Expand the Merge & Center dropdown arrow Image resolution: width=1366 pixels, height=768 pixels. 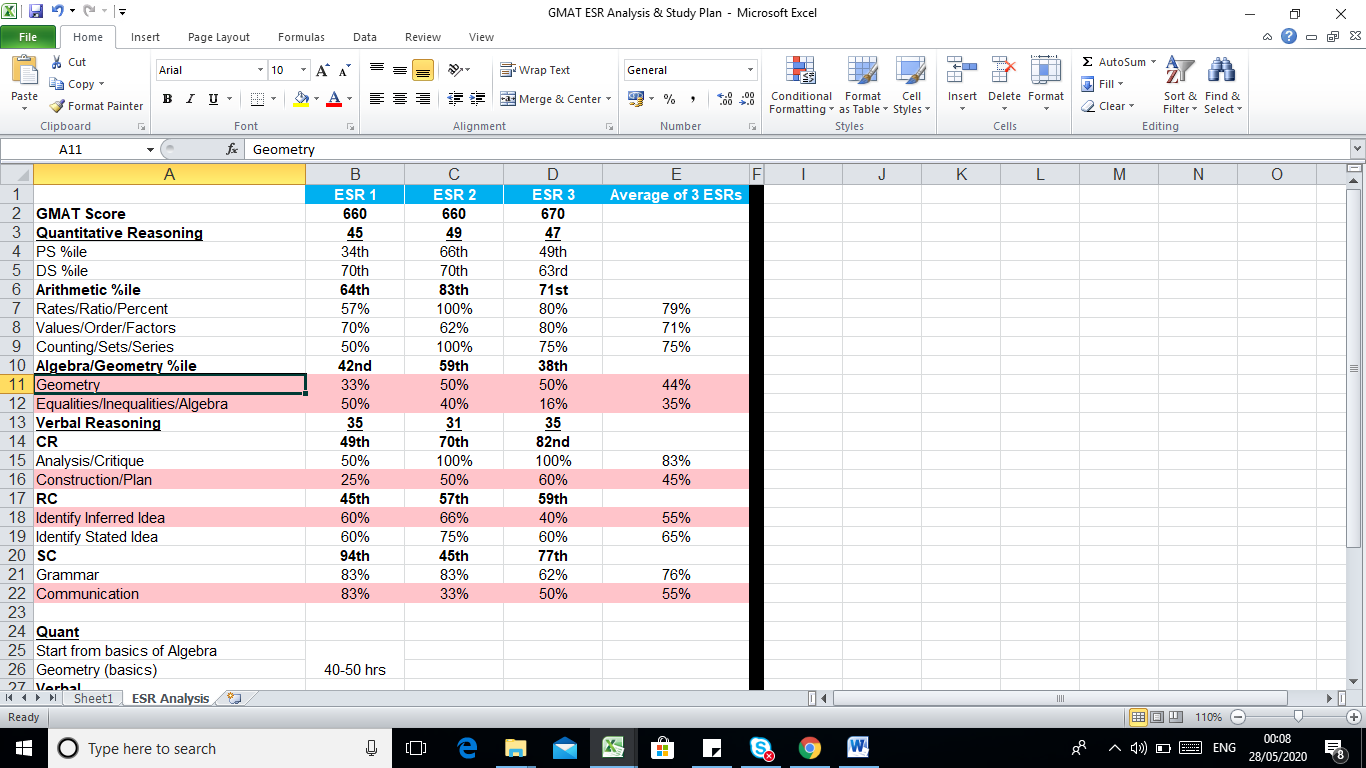(609, 99)
